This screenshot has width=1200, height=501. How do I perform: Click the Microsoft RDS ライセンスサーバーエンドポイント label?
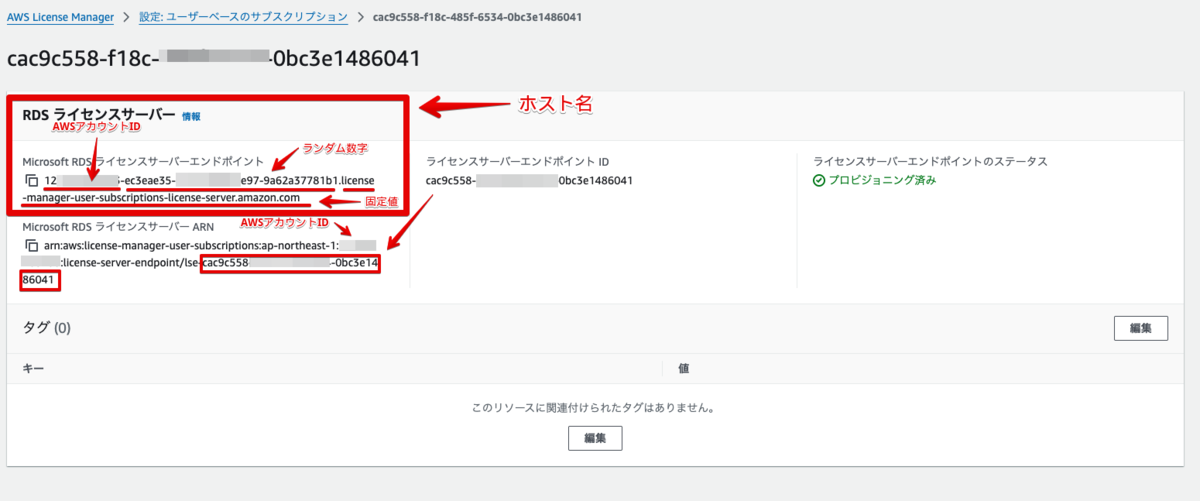click(143, 161)
